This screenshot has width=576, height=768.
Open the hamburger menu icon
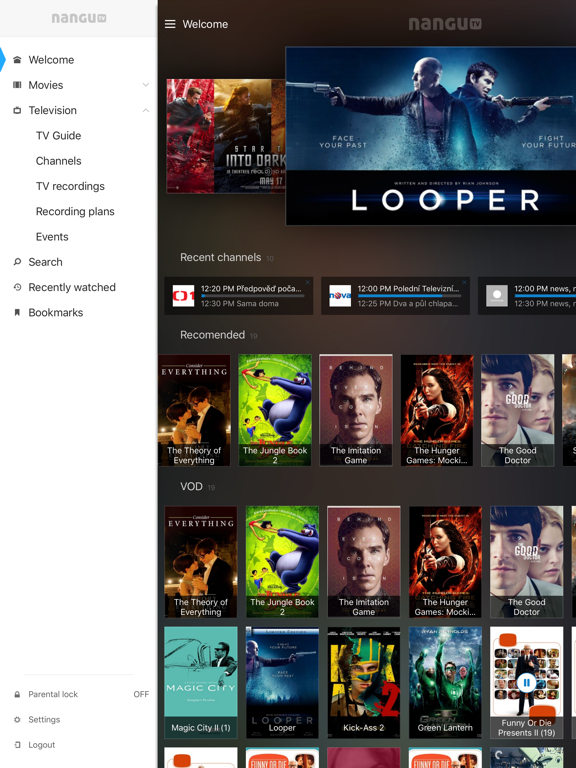click(x=170, y=24)
